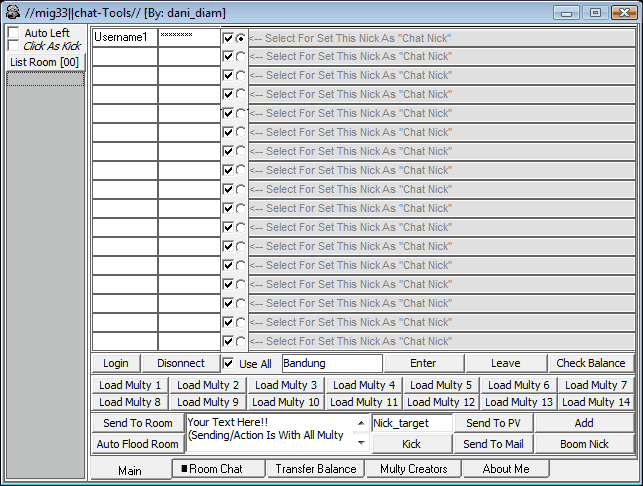Click the Send To Mail button
The height and width of the screenshot is (486, 643).
click(493, 444)
